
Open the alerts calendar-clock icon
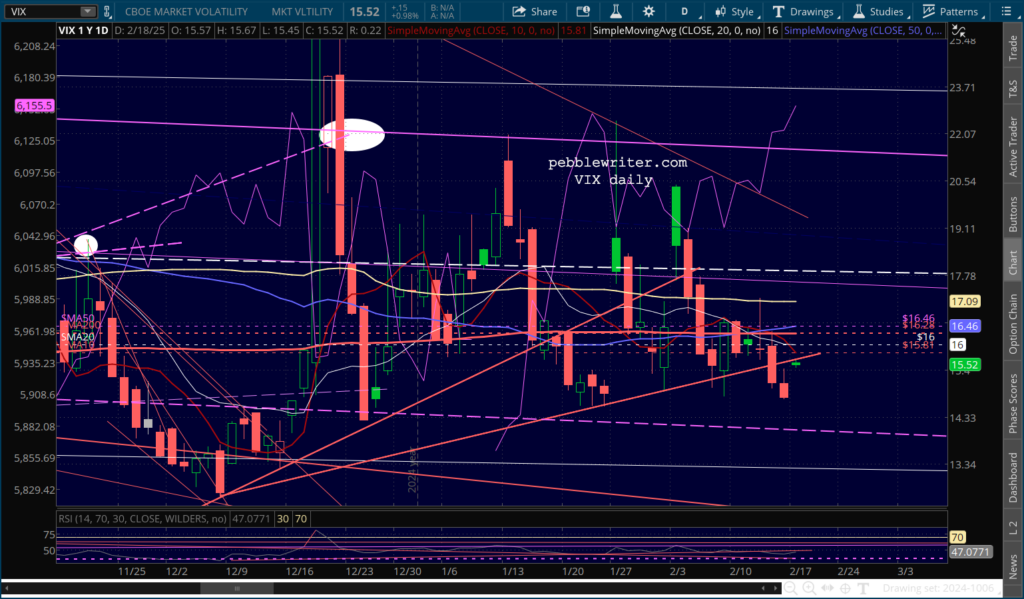[x=583, y=11]
